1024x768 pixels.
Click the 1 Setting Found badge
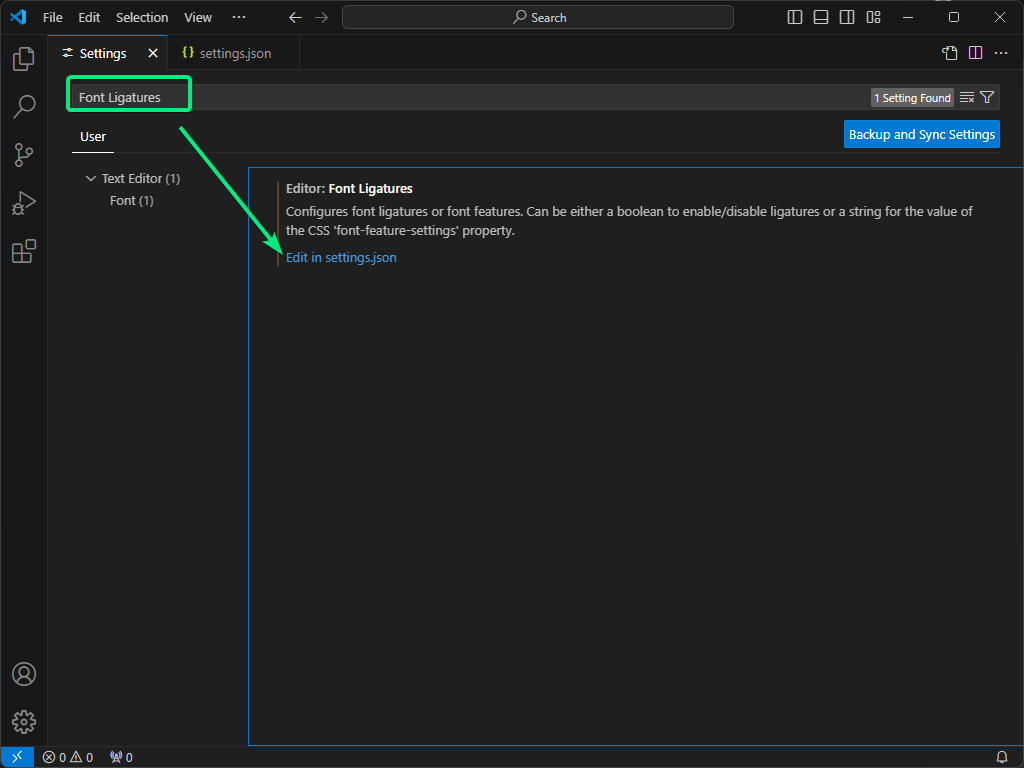912,97
